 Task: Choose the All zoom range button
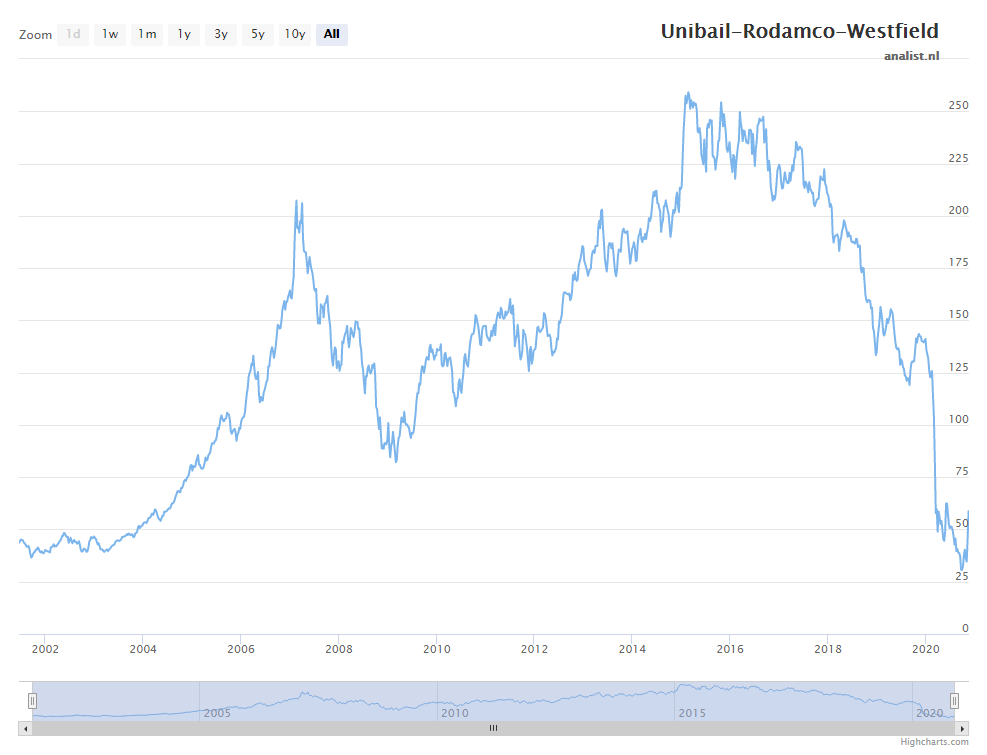point(332,34)
